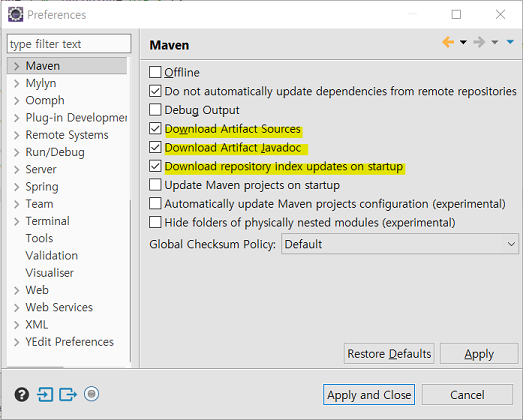Click the type filter text field

69,44
